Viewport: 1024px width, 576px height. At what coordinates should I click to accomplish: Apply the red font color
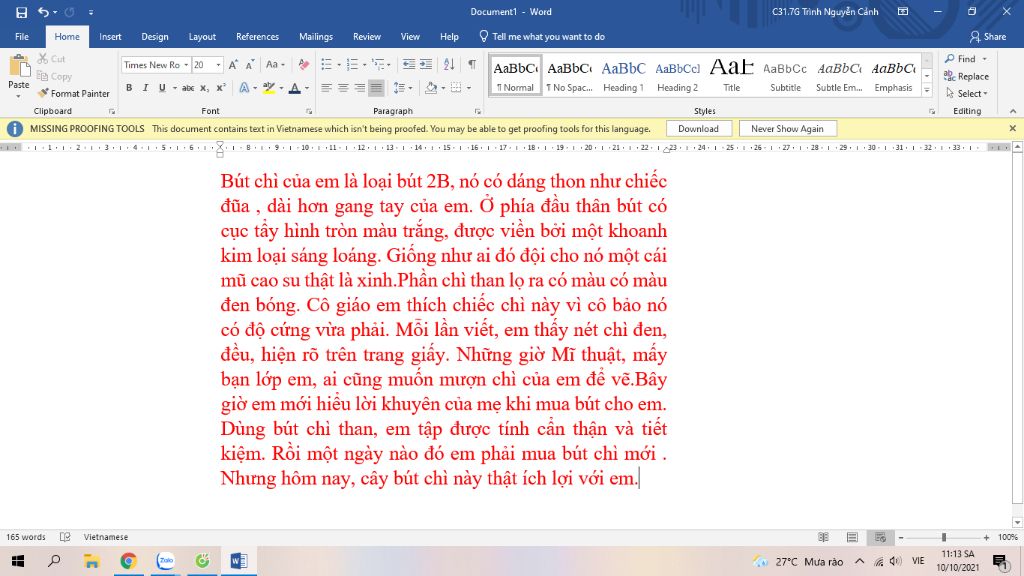click(295, 88)
